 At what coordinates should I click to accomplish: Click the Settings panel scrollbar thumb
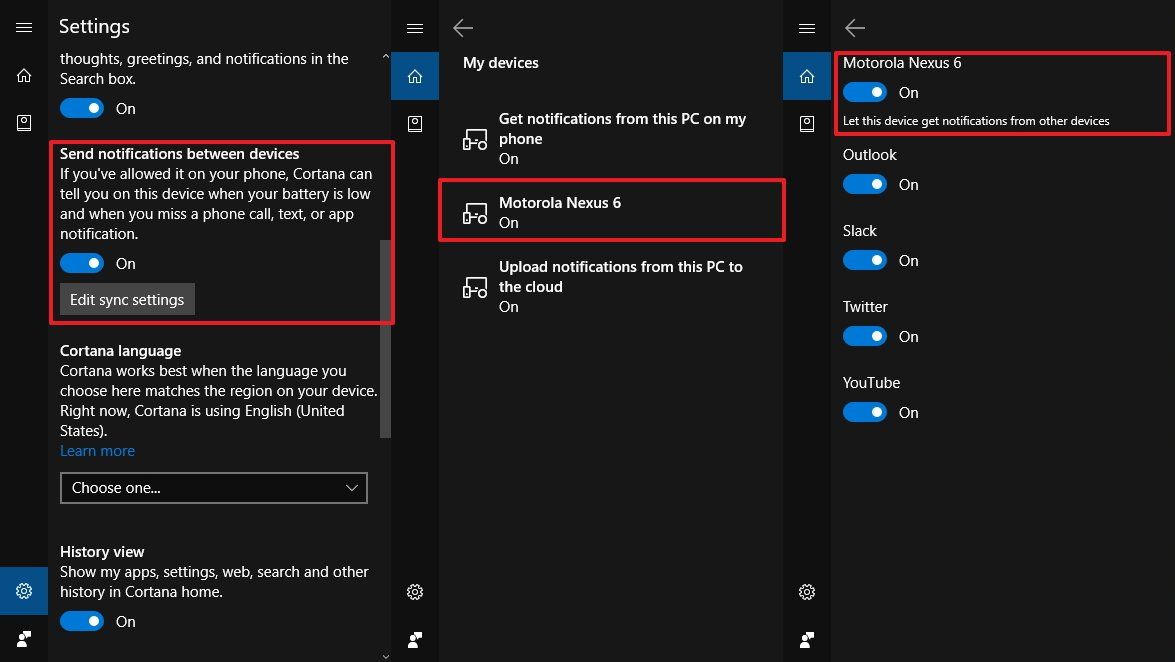point(386,339)
